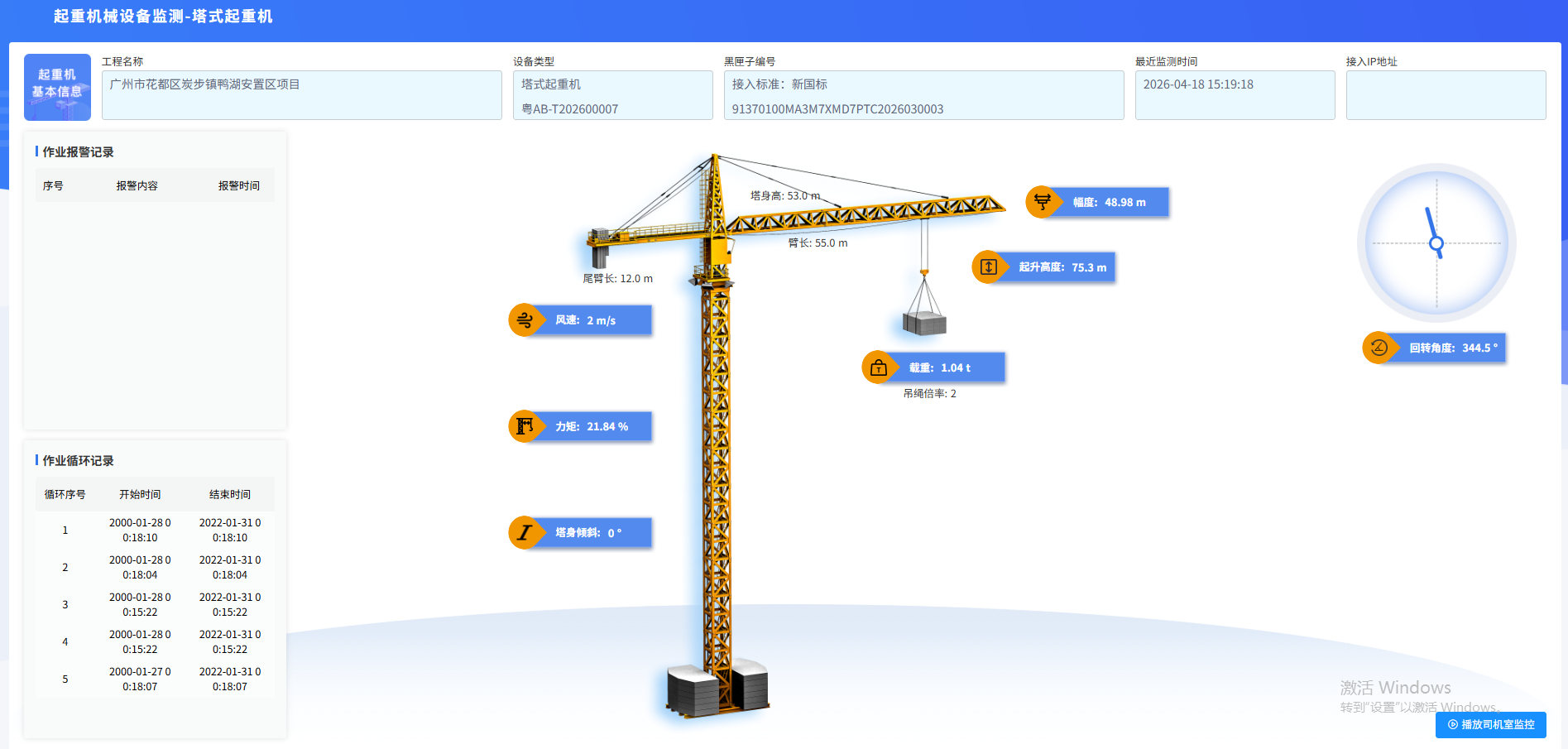Image resolution: width=1568 pixels, height=749 pixels.
Task: Select the 黑匣子编号 field
Action: click(923, 95)
